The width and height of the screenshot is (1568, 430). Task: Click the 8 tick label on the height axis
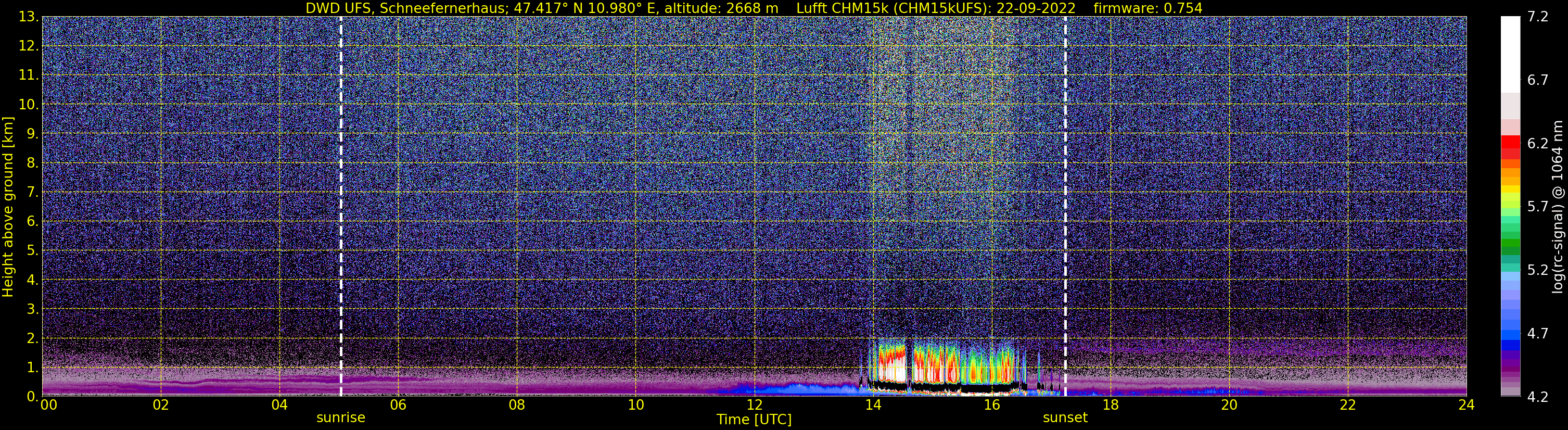(x=33, y=162)
